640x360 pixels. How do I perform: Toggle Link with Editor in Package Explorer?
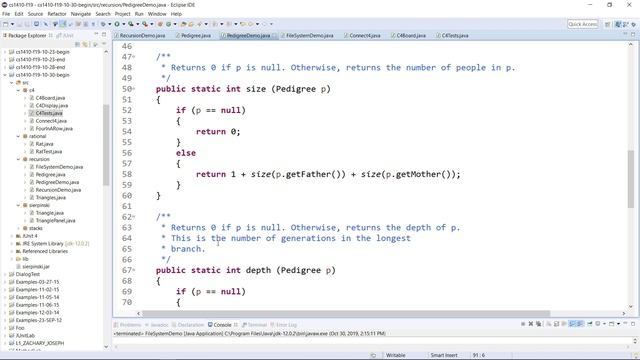[x=85, y=44]
